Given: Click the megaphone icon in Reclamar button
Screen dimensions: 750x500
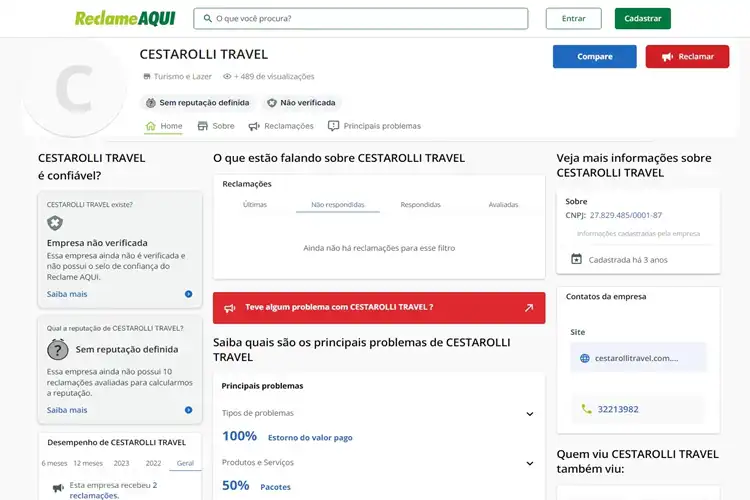Looking at the screenshot, I should [667, 57].
